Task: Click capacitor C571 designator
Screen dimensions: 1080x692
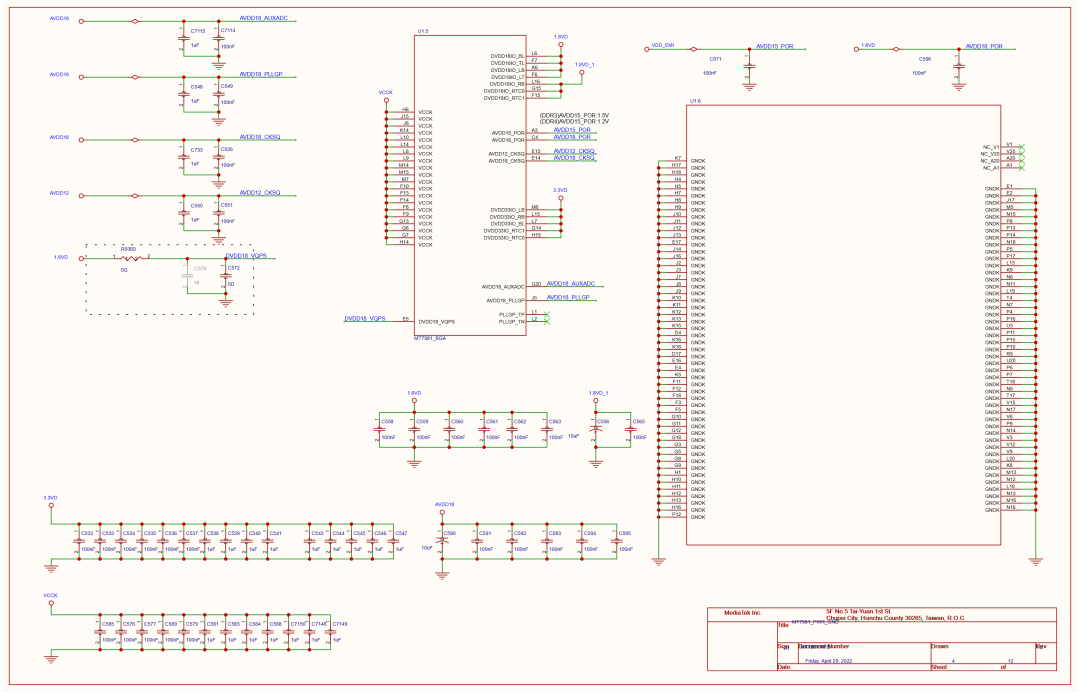Action: tap(716, 59)
